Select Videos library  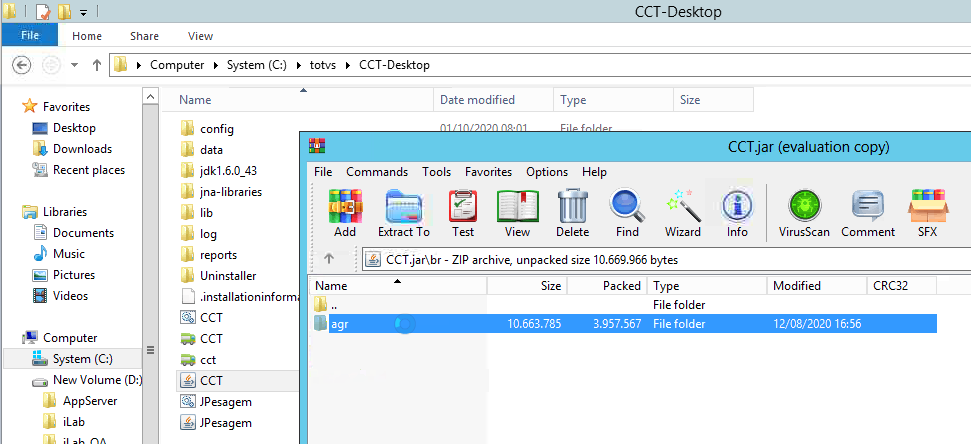coord(61,296)
